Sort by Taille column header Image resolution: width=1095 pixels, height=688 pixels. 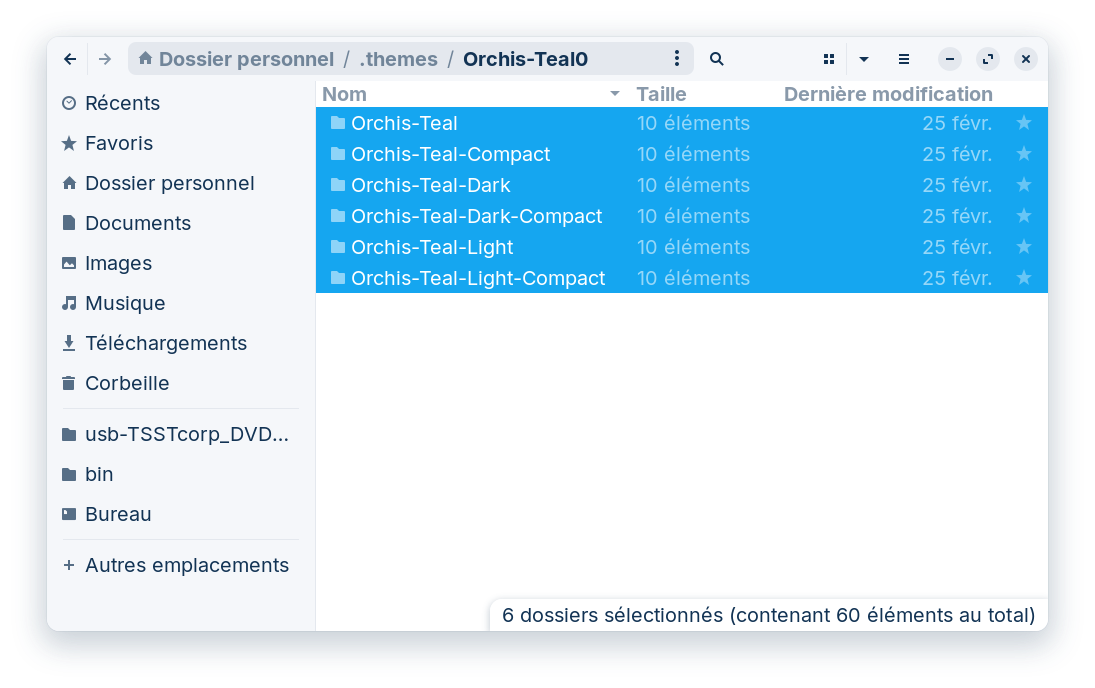click(x=661, y=94)
